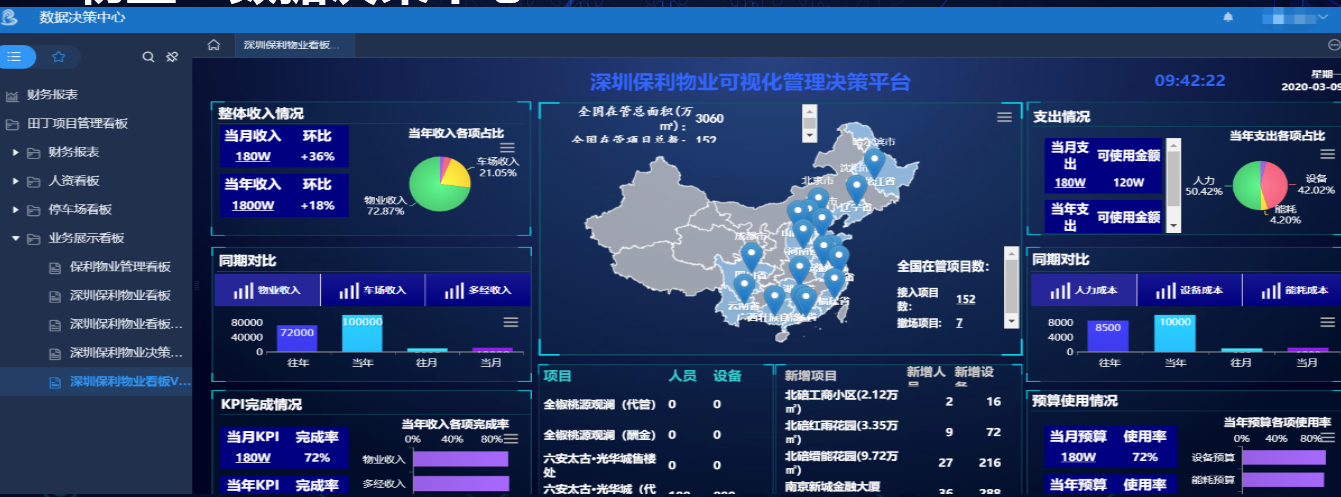Click the pin icon beside sidebar search
The height and width of the screenshot is (497, 1341).
click(x=172, y=57)
